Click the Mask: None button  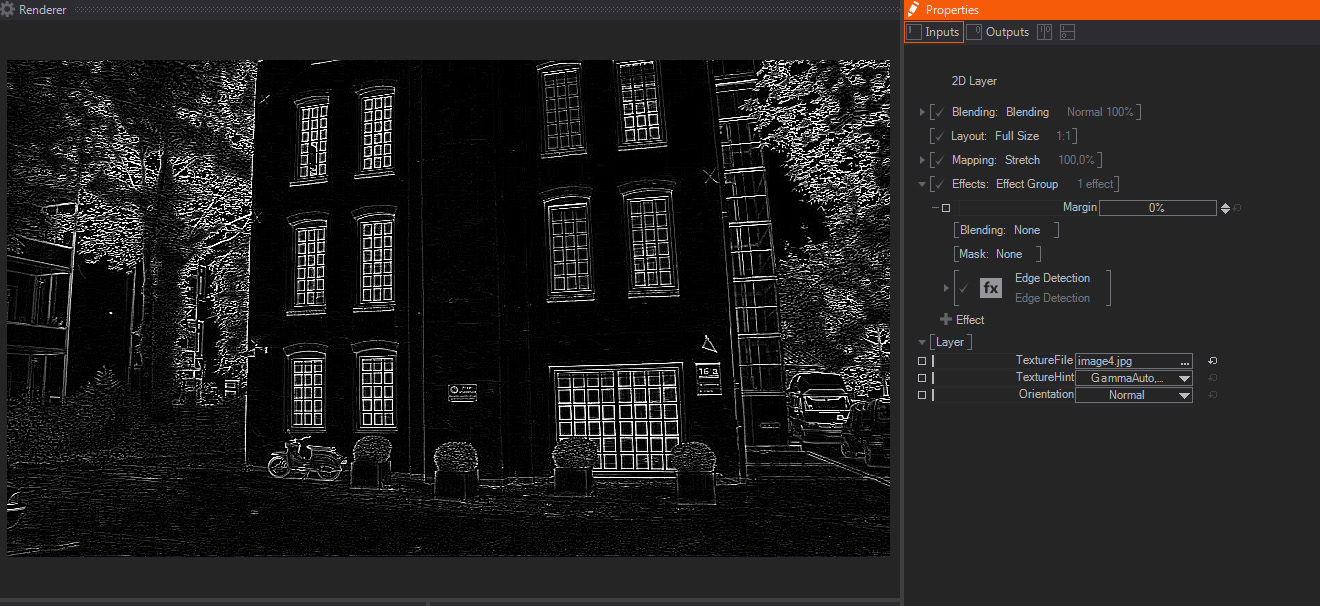(x=995, y=253)
